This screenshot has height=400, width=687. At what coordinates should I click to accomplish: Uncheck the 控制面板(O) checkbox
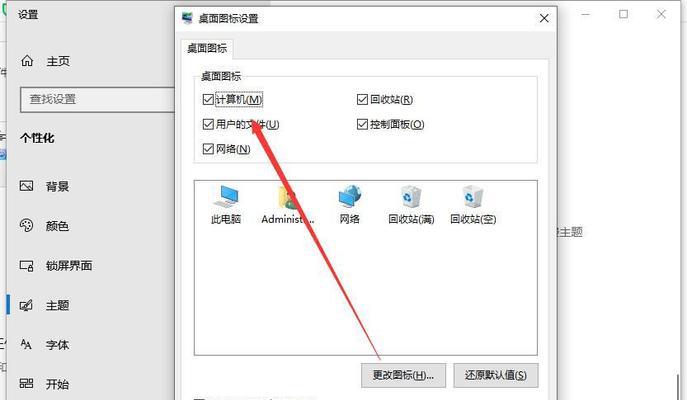coord(362,124)
